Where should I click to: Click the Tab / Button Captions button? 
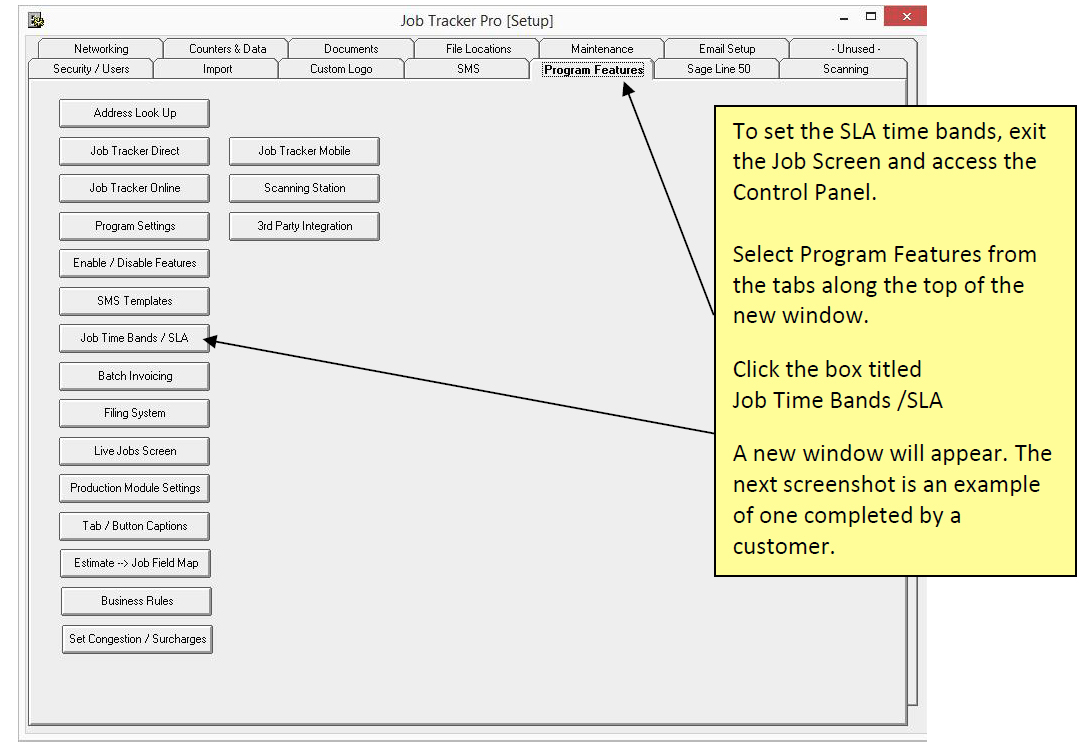(135, 526)
